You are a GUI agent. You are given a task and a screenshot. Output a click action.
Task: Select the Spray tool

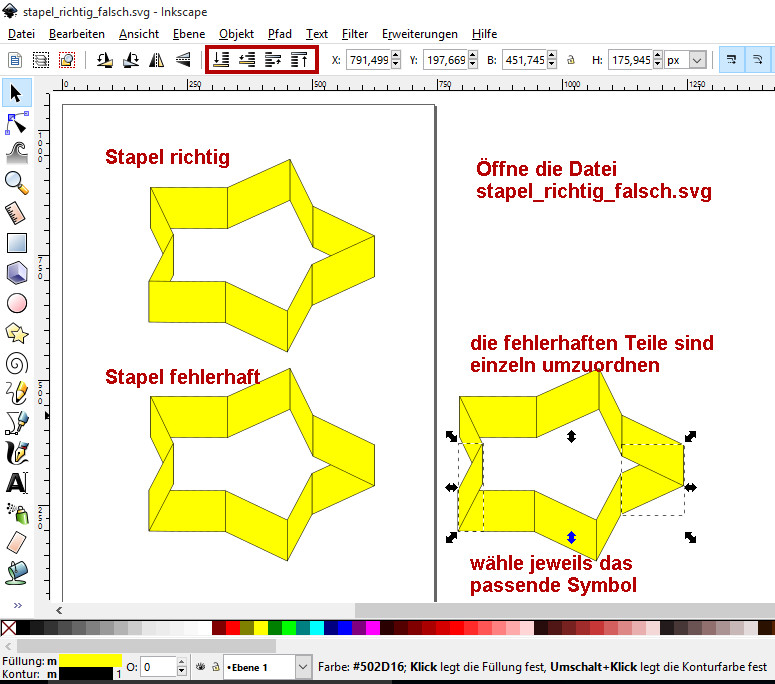17,513
